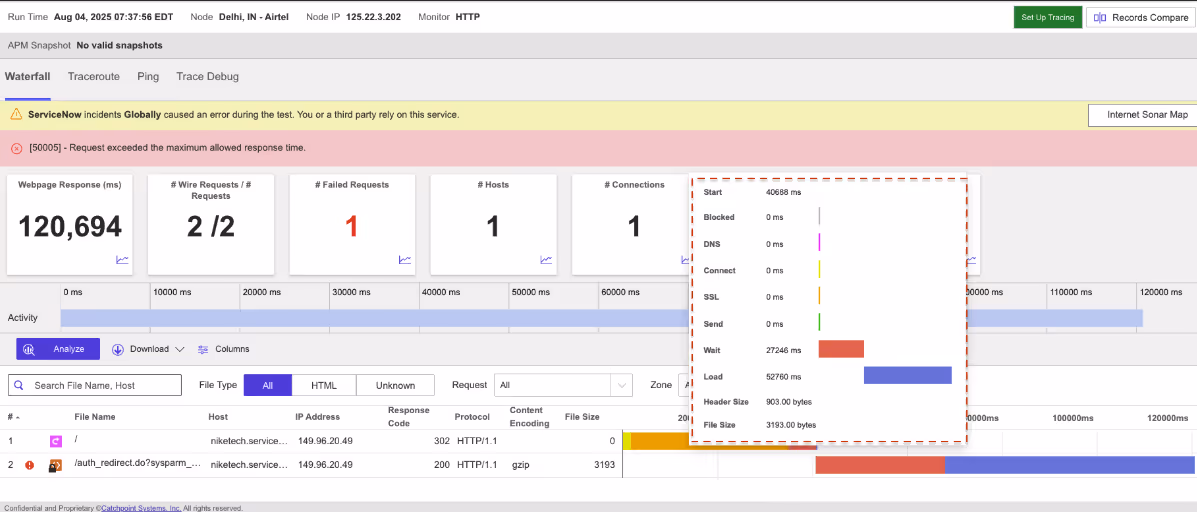Click the magnifier icon in the search box
1197x512 pixels.
pyautogui.click(x=19, y=385)
